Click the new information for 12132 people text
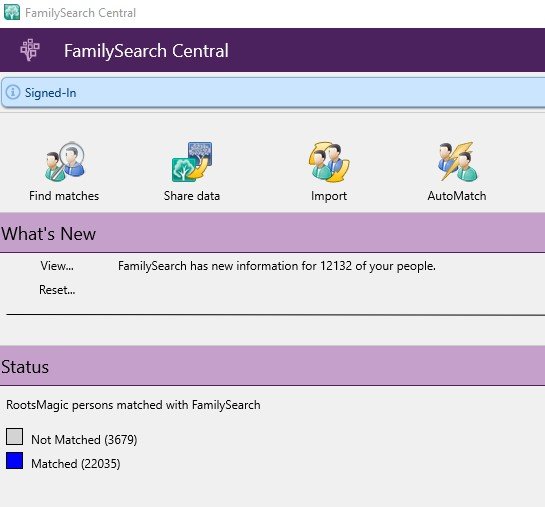This screenshot has width=545, height=507. pos(277,266)
